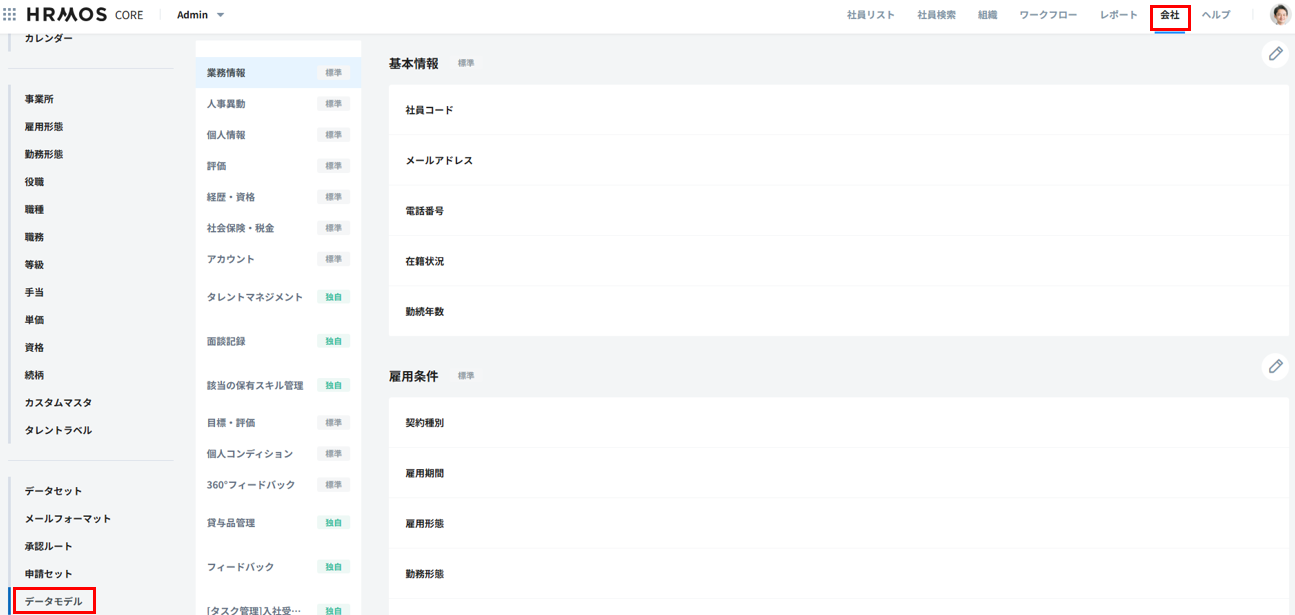Click the 社員コード field row
The width and height of the screenshot is (1295, 615).
point(429,110)
